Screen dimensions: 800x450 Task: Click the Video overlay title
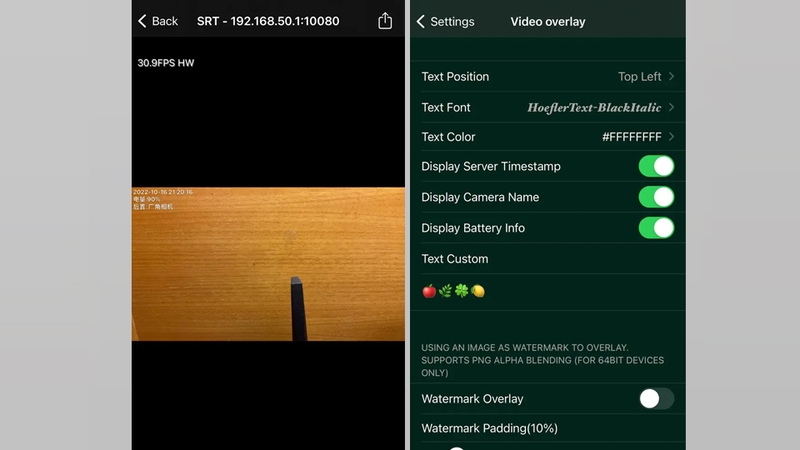548,21
